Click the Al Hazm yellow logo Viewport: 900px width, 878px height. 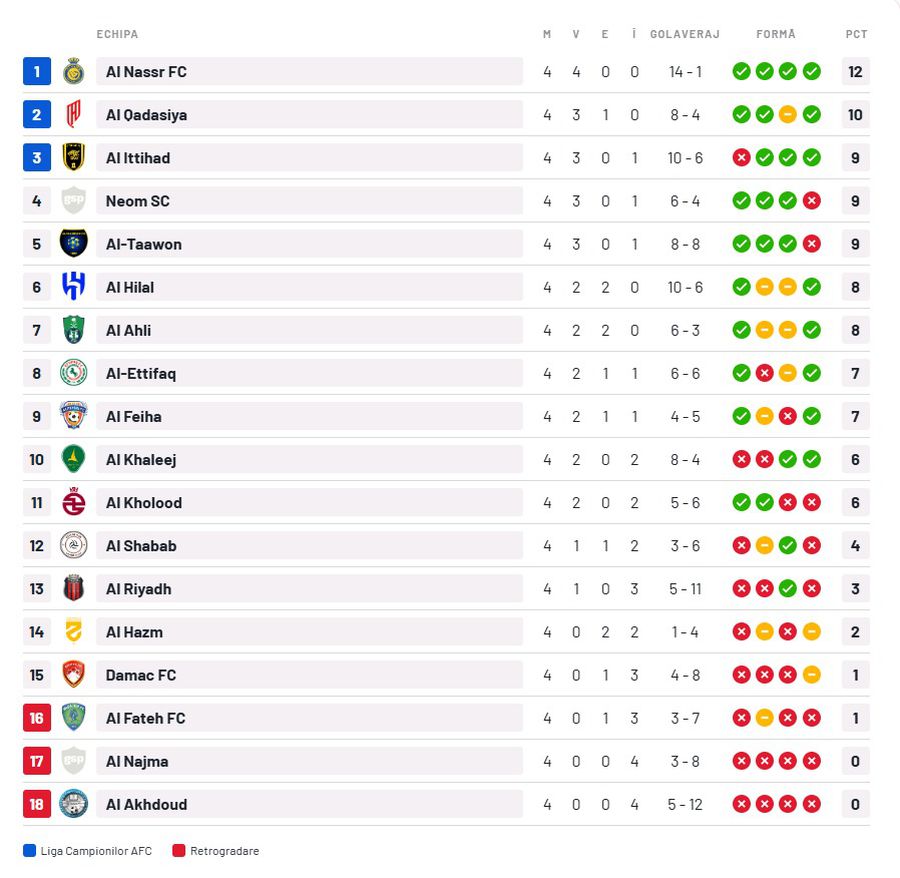[x=73, y=631]
